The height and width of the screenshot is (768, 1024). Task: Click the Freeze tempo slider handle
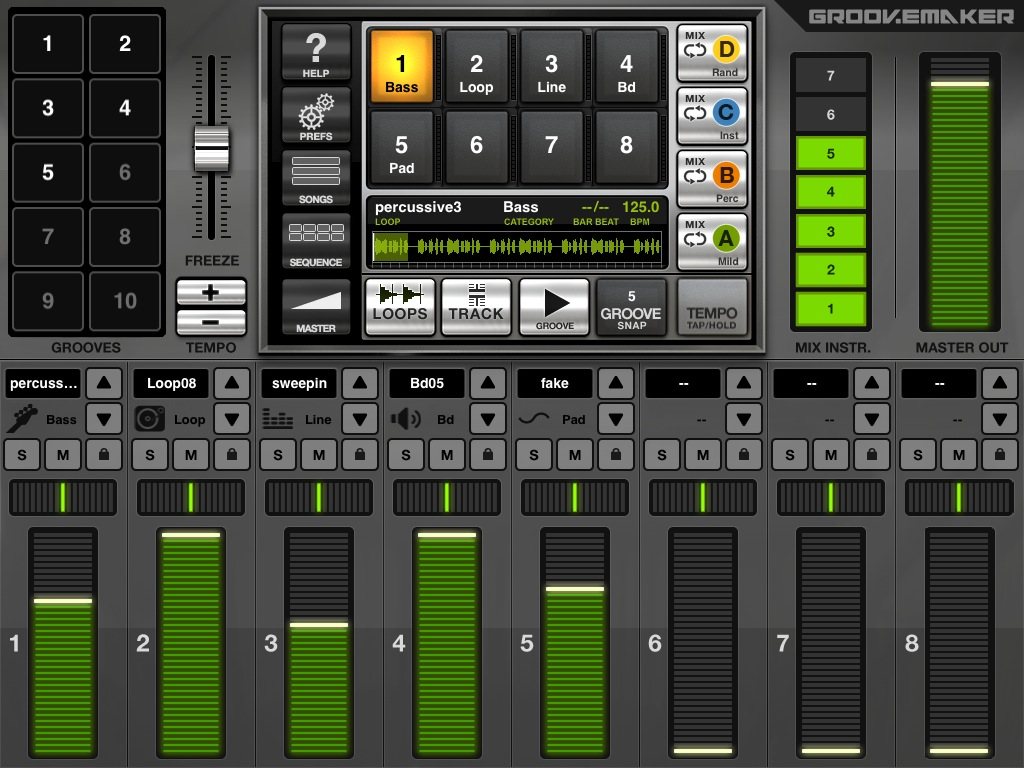[212, 148]
